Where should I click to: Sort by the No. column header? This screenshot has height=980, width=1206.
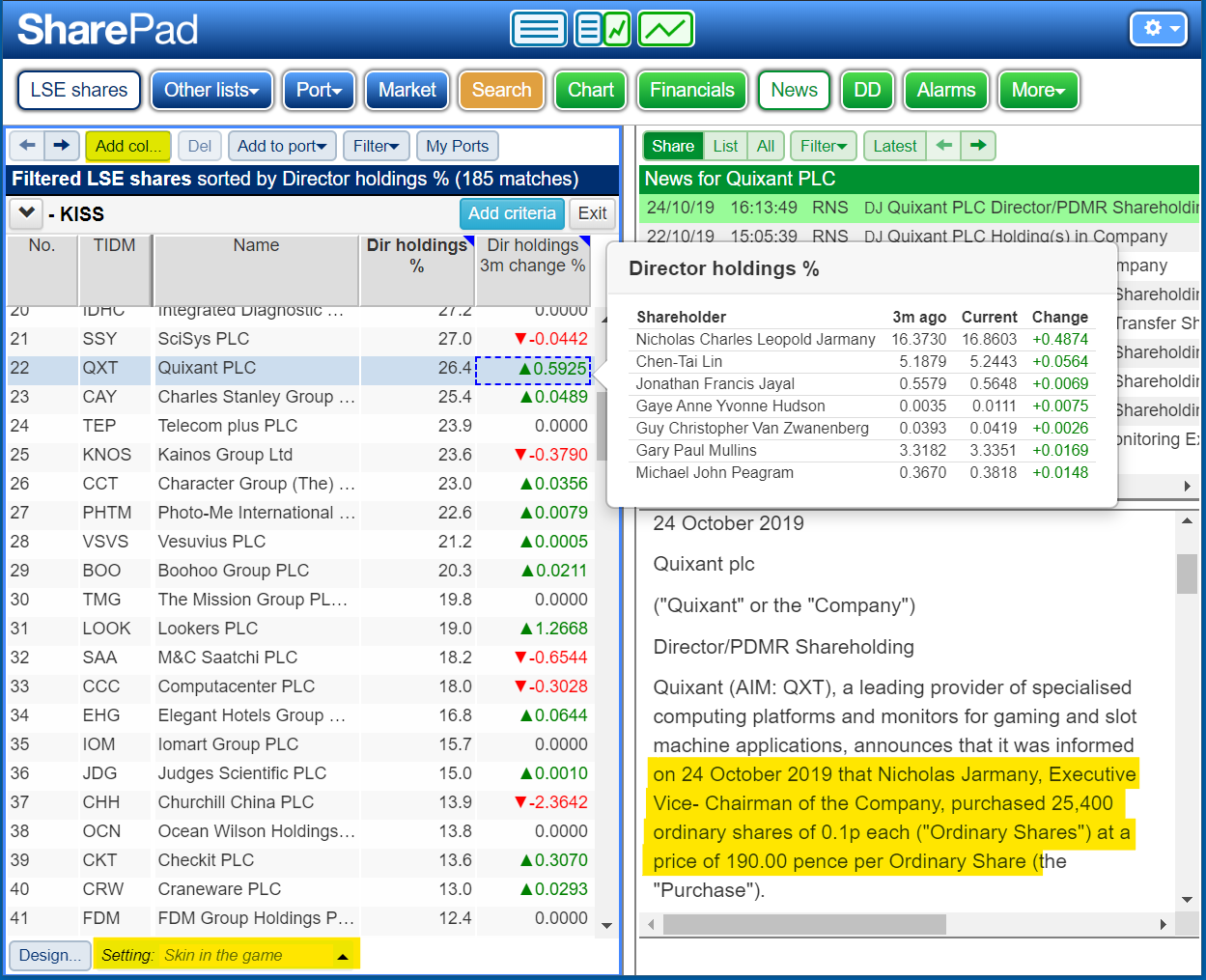(42, 270)
